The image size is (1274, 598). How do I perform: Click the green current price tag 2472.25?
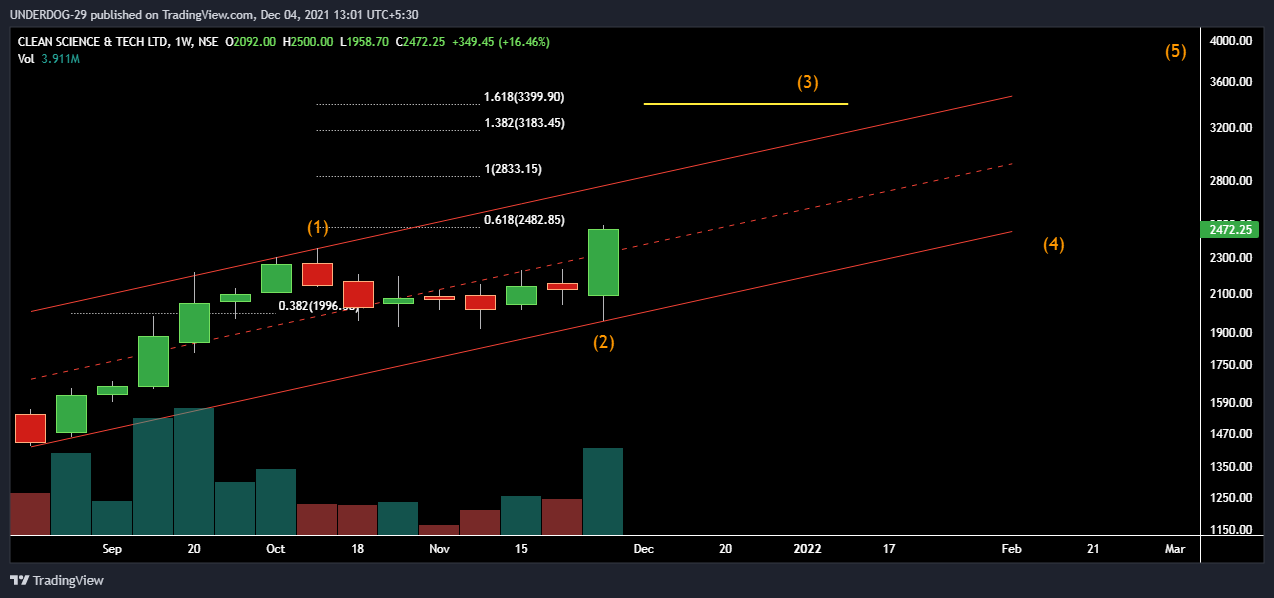pyautogui.click(x=1231, y=230)
